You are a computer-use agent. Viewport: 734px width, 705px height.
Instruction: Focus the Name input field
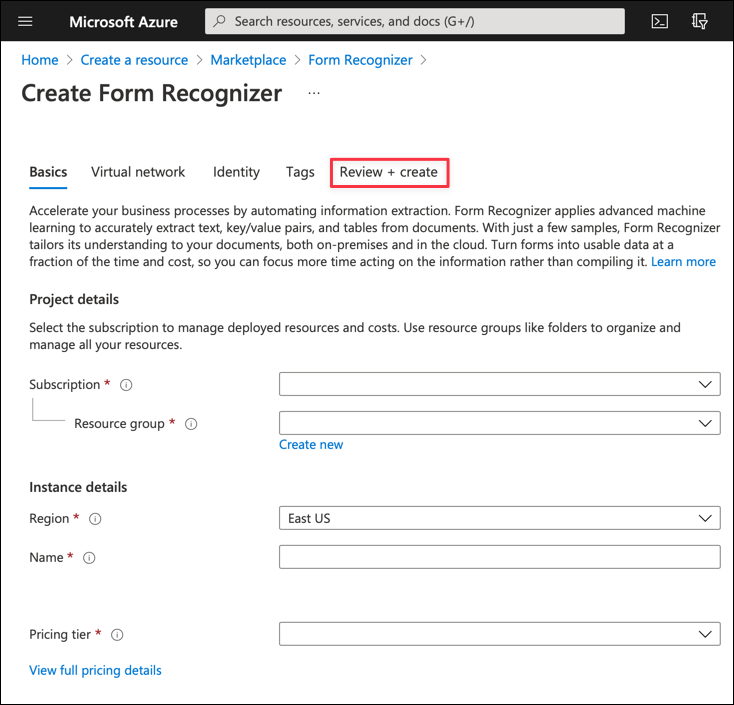click(499, 557)
